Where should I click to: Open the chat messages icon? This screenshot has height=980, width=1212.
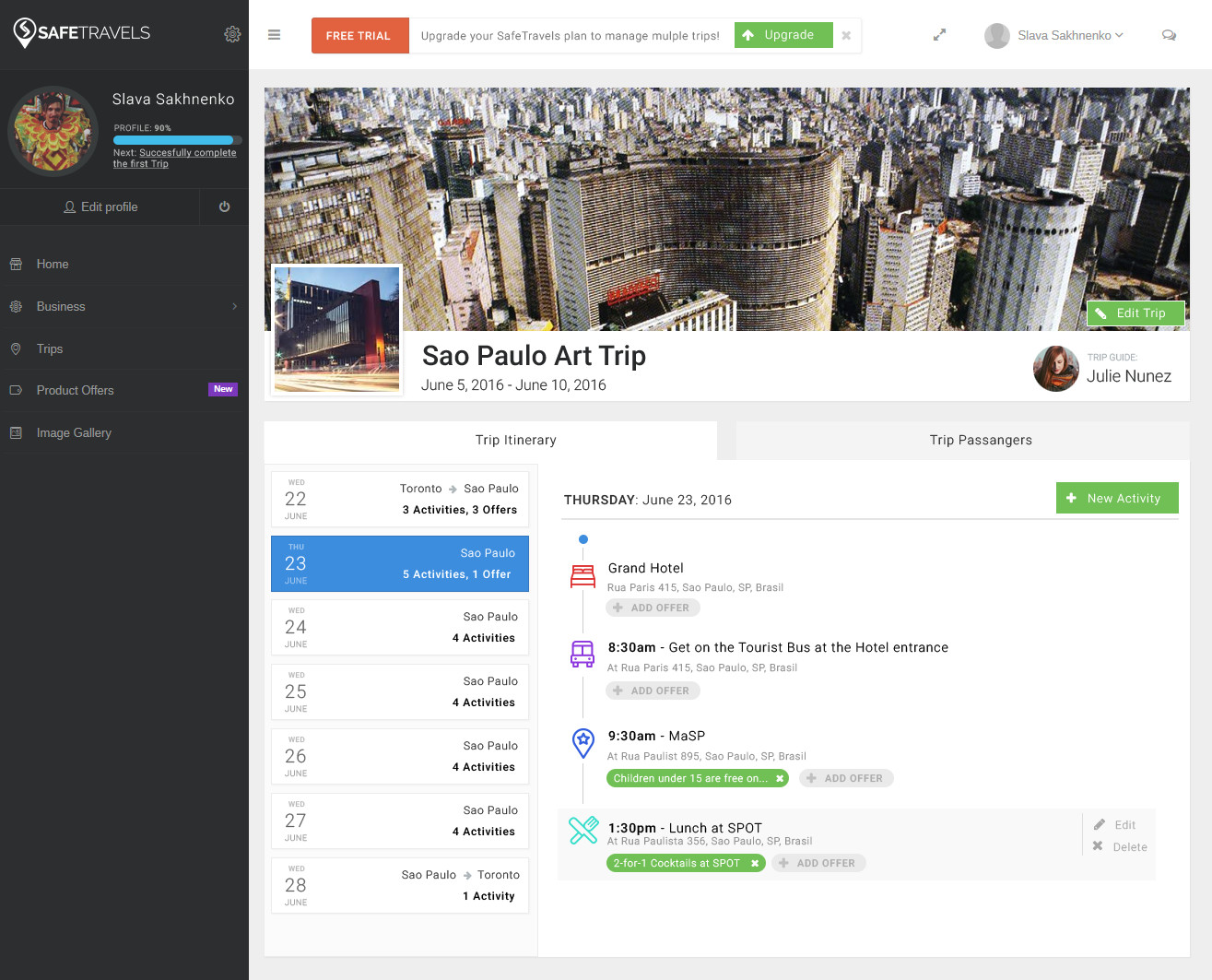pyautogui.click(x=1169, y=35)
